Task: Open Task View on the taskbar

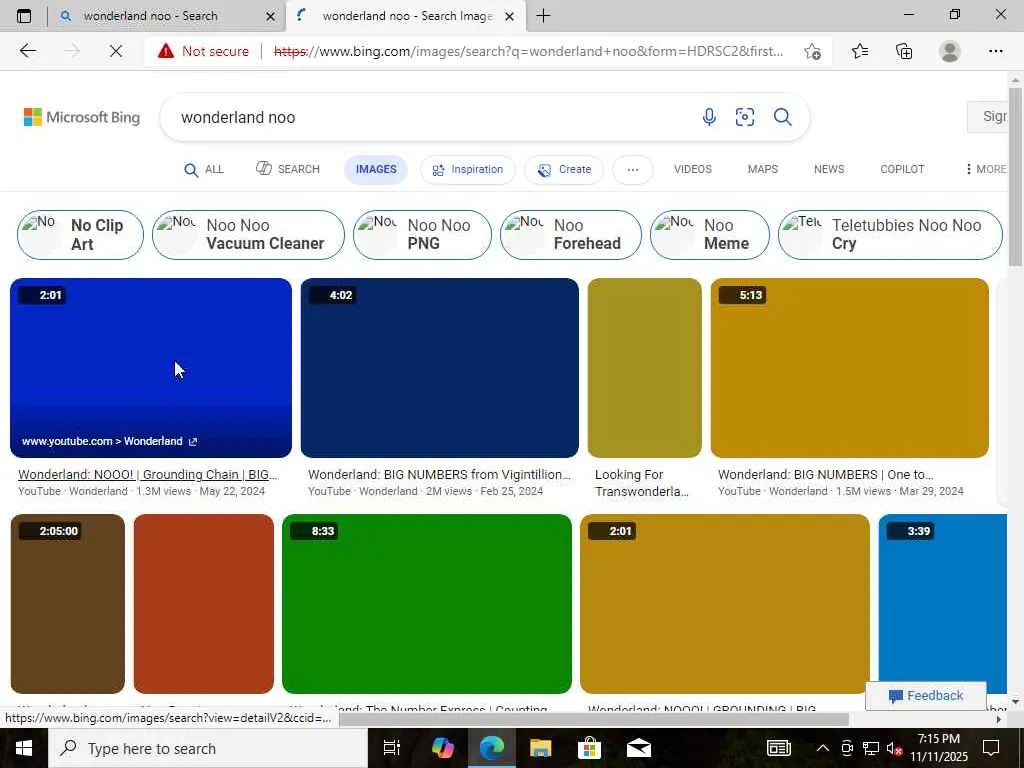Action: (x=391, y=748)
